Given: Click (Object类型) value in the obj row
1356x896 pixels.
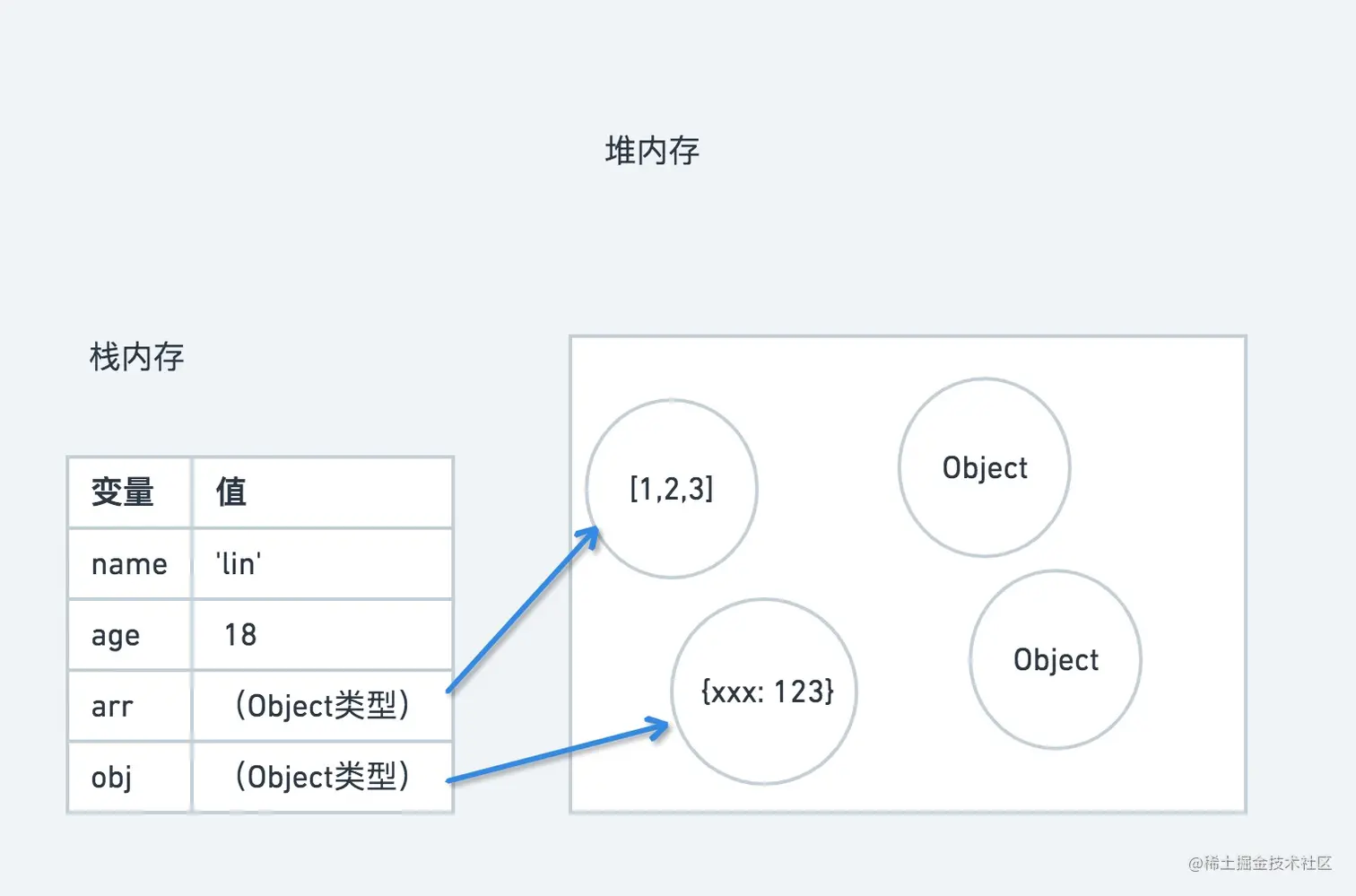Looking at the screenshot, I should 322,777.
